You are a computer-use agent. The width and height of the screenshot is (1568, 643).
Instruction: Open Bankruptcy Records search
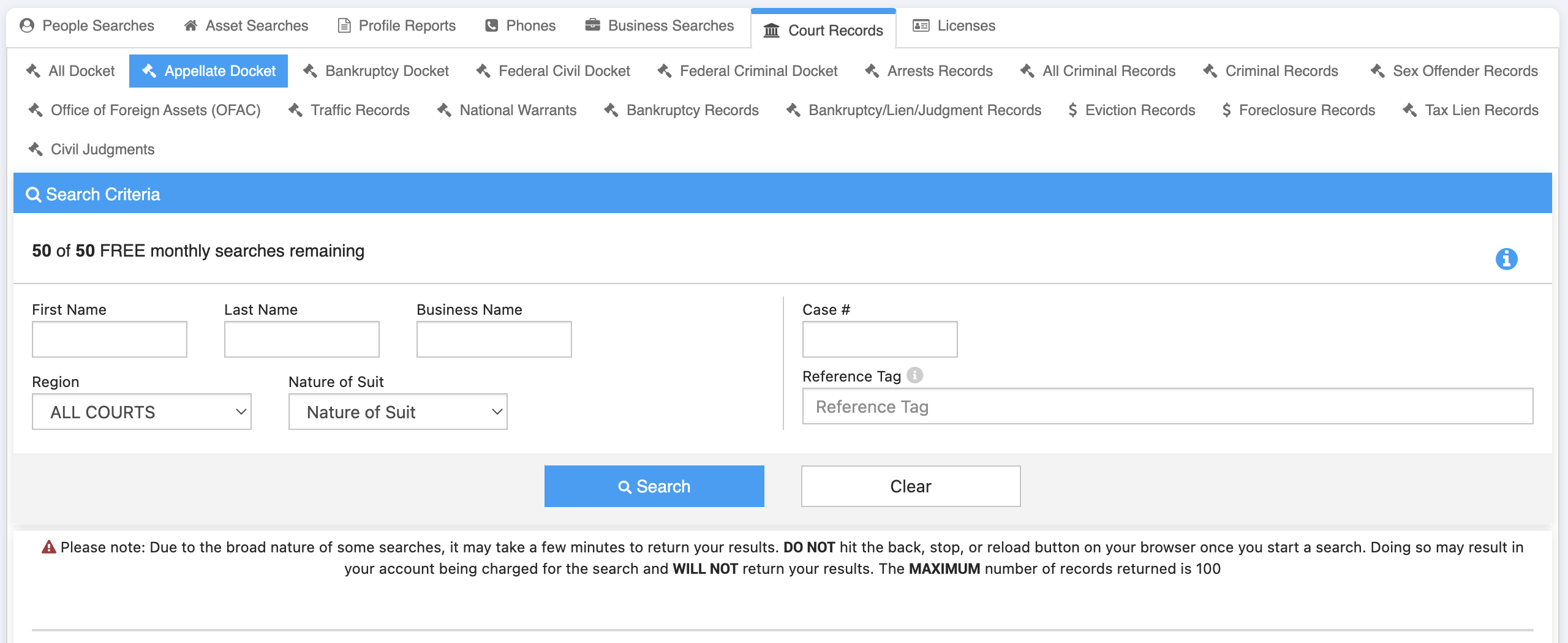coord(681,110)
